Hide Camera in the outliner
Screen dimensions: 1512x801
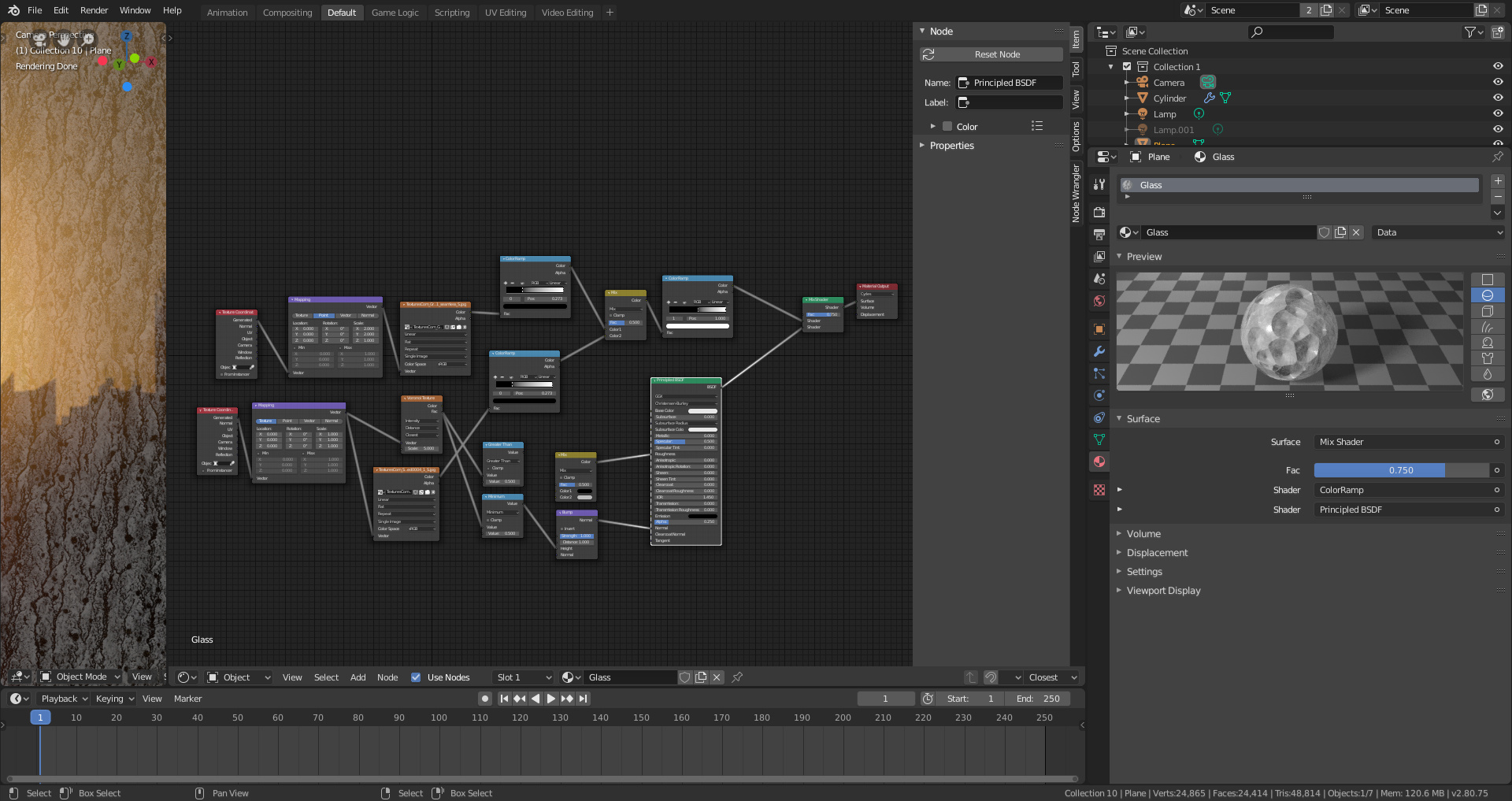coord(1498,82)
